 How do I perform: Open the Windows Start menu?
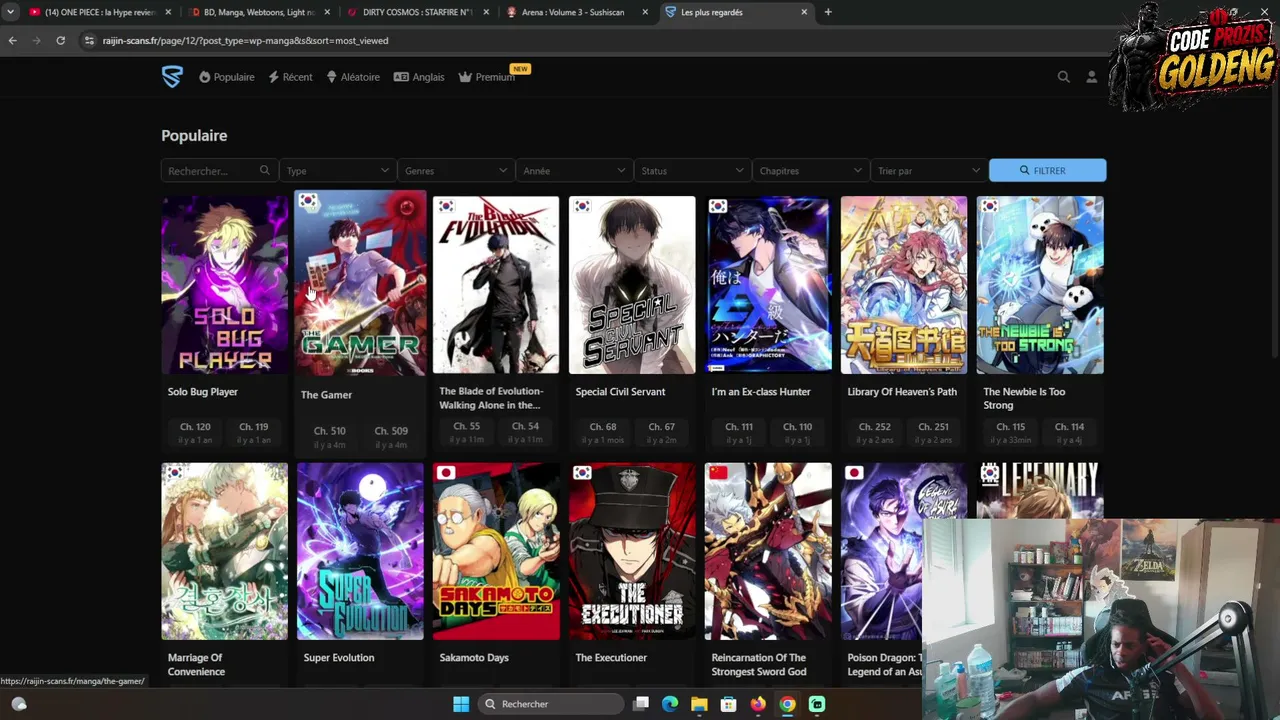pyautogui.click(x=461, y=704)
